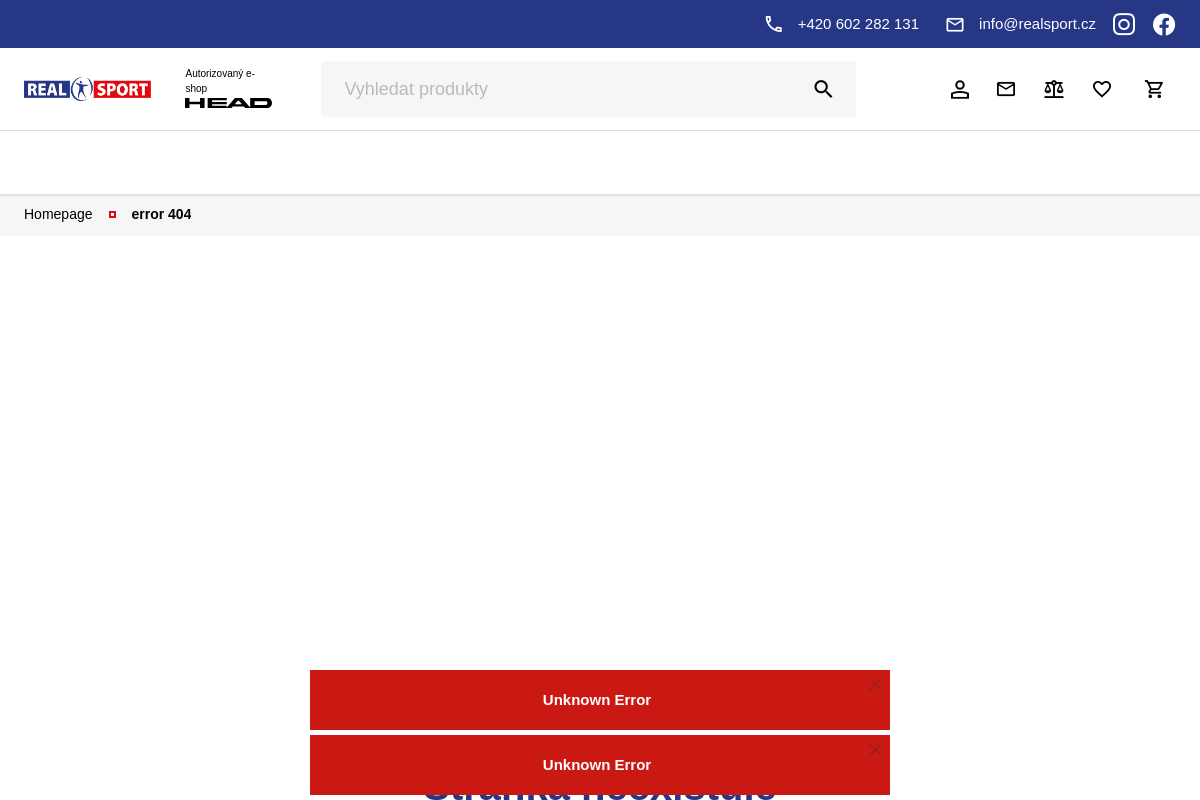
Task: Click the upper Unknown Error message text
Action: click(597, 700)
